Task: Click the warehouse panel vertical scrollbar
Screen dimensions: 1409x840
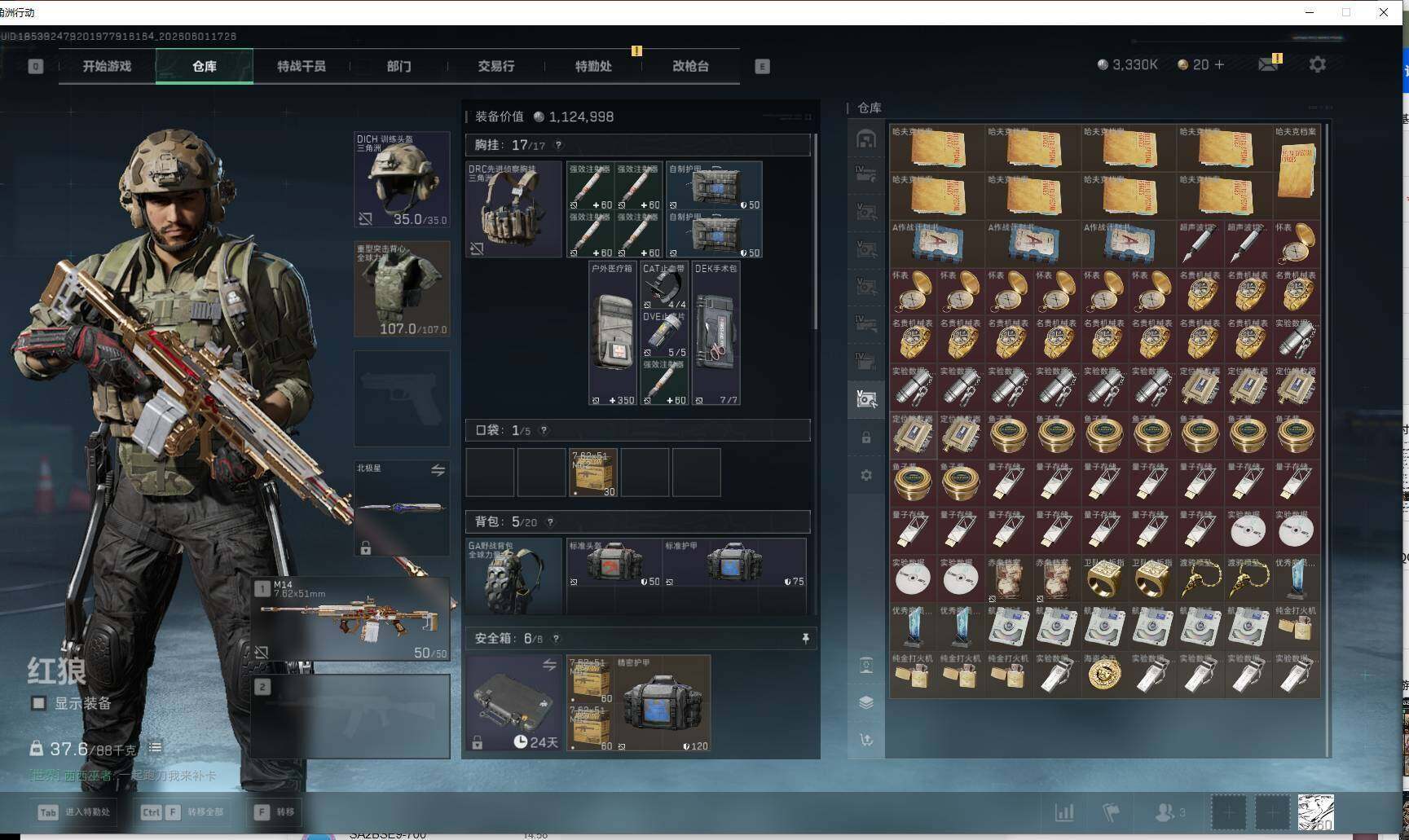Action: pyautogui.click(x=1328, y=440)
